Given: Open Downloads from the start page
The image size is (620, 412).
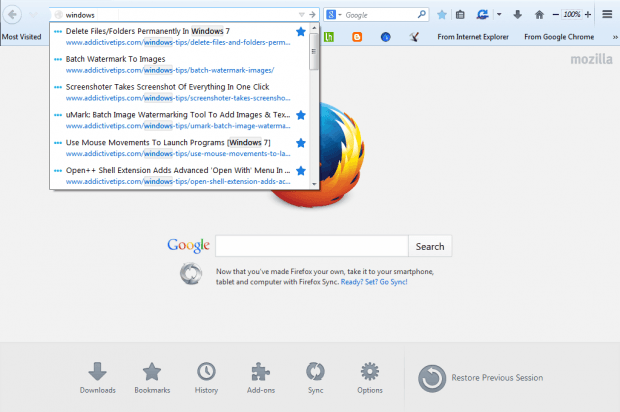Looking at the screenshot, I should (97, 377).
